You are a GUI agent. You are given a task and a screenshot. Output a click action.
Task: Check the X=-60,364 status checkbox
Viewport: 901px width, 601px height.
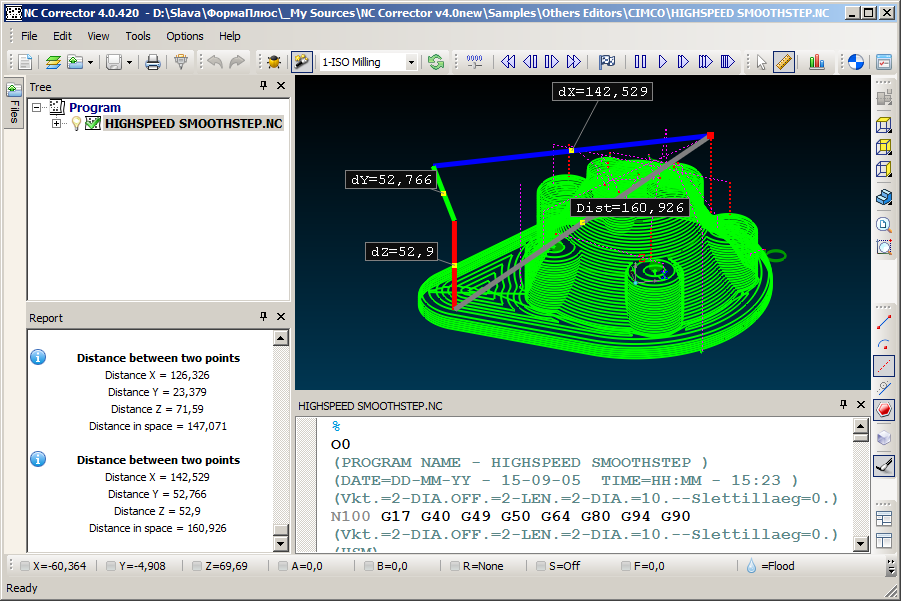coord(25,566)
